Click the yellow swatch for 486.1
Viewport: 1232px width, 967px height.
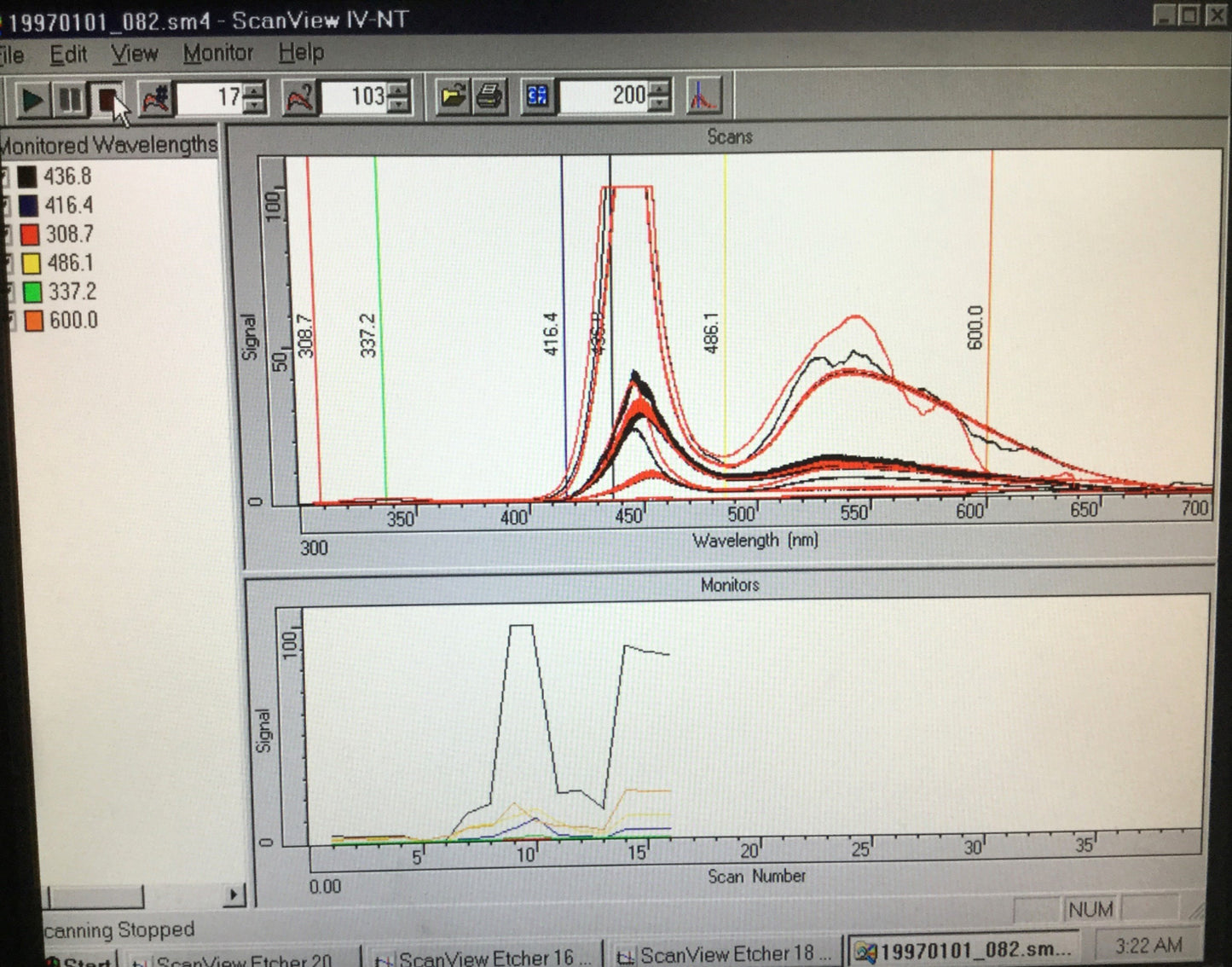tap(31, 263)
